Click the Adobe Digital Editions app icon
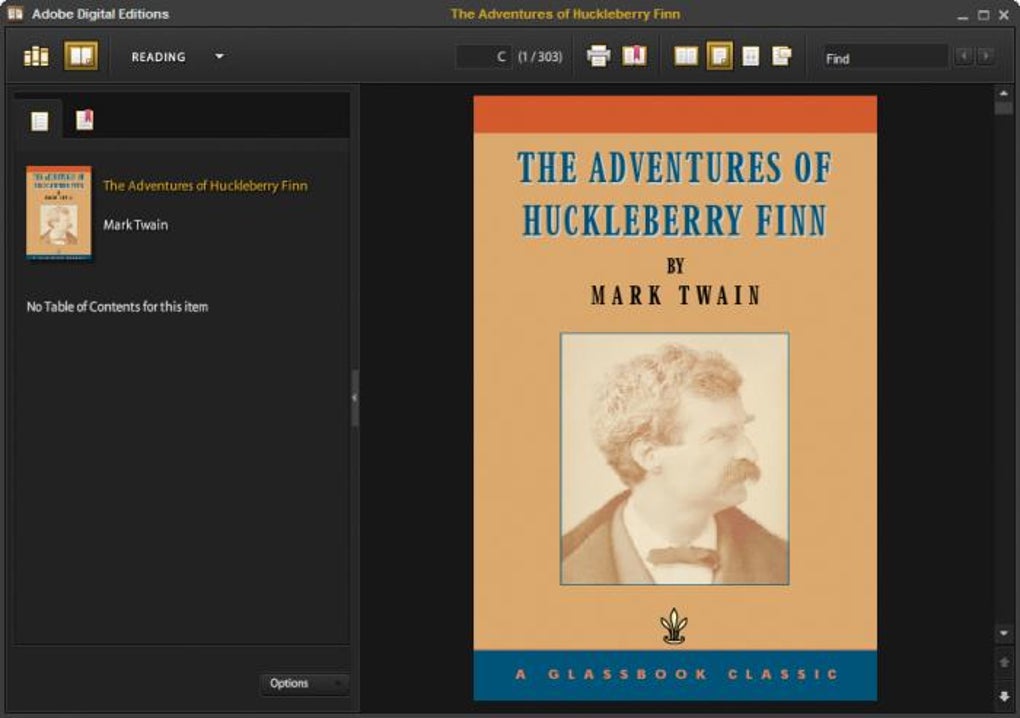This screenshot has height=718, width=1020. pyautogui.click(x=14, y=14)
